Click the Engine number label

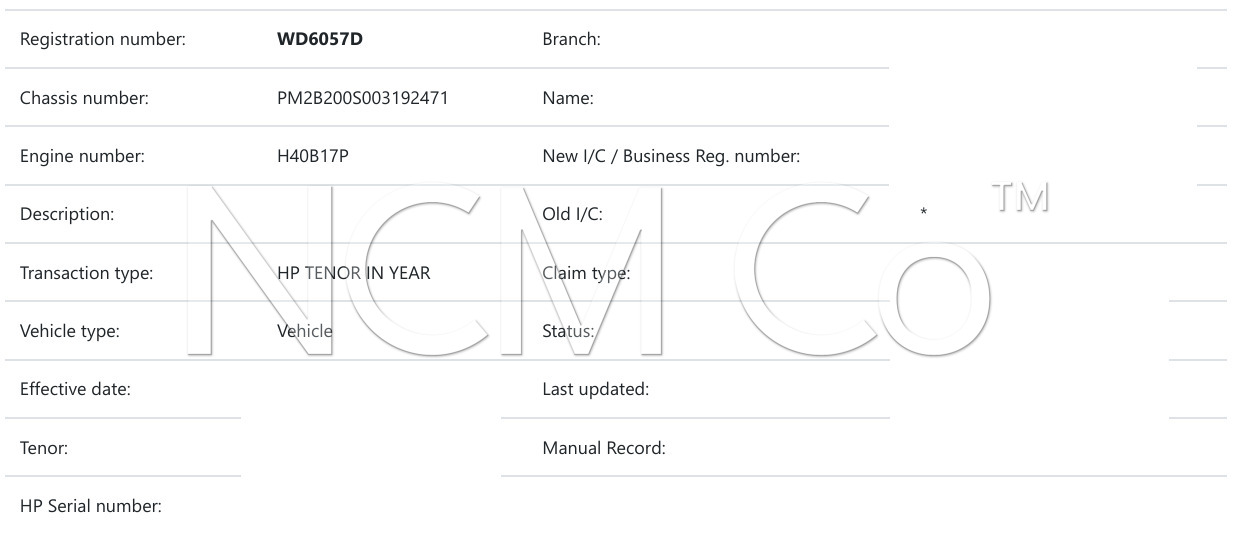click(x=82, y=156)
